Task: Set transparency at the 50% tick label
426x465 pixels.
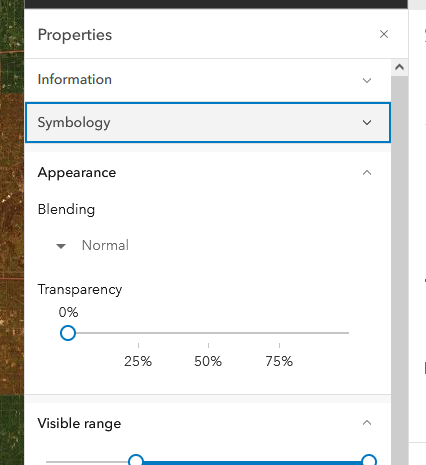Action: coord(208,361)
